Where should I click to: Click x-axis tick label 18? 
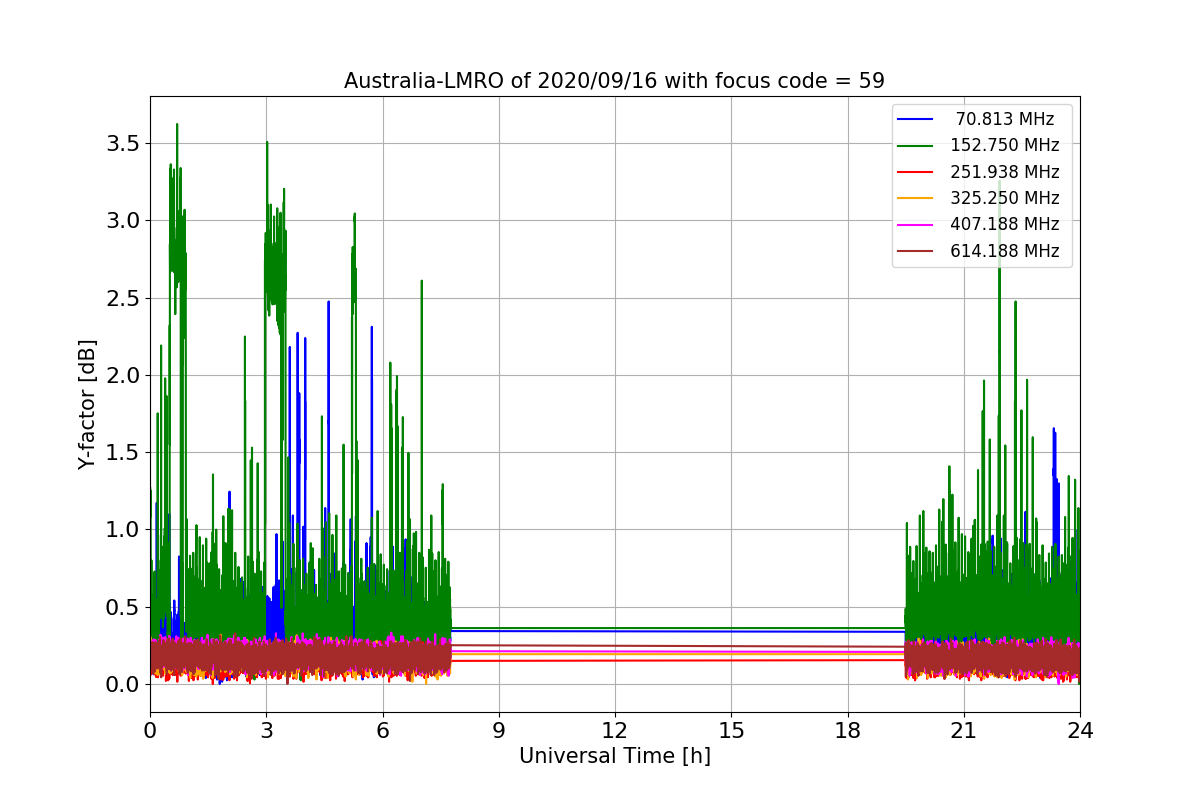pyautogui.click(x=847, y=730)
